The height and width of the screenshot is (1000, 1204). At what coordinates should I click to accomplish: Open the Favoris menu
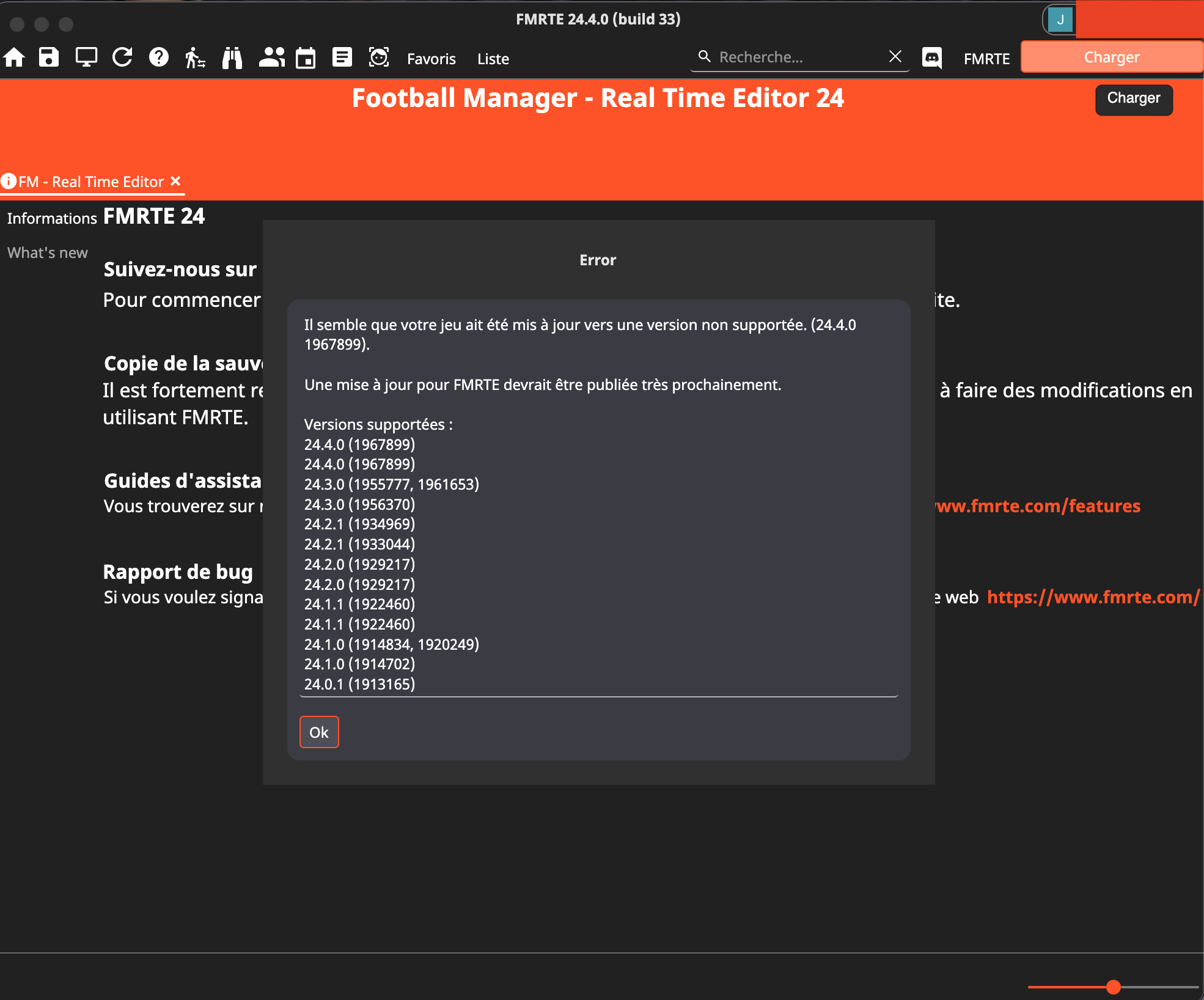pyautogui.click(x=431, y=59)
